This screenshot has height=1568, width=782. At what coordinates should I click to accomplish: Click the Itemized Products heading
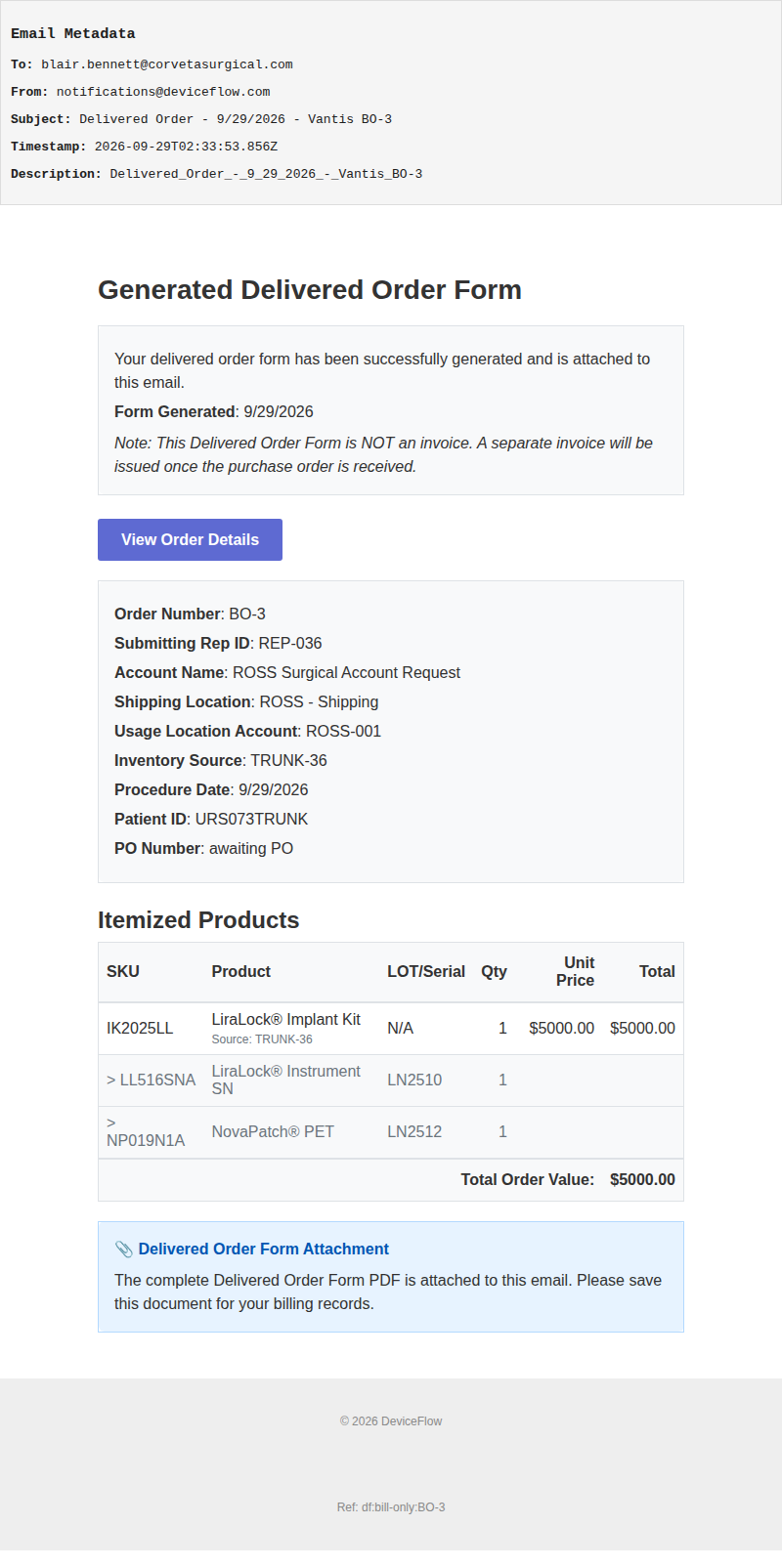198,920
